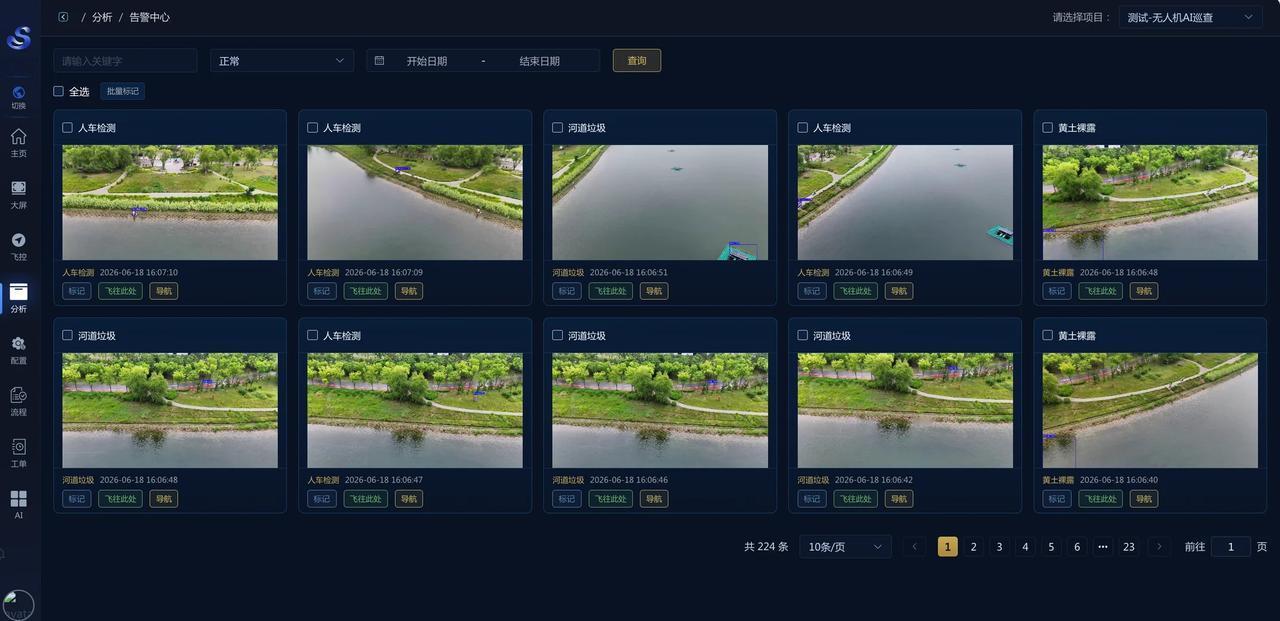Open the thumbnail of the 16:06:46 alert
1280x621 pixels.
point(660,411)
